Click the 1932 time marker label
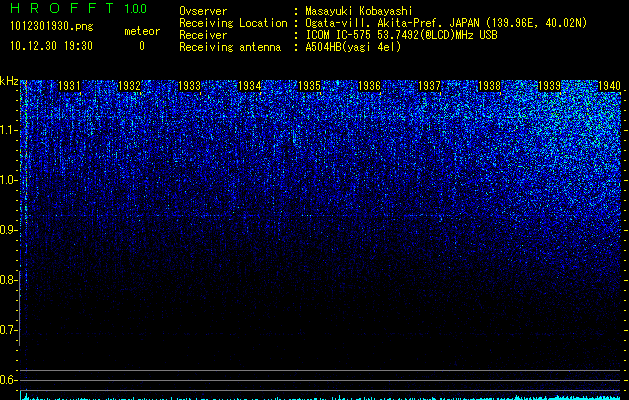 (130, 86)
